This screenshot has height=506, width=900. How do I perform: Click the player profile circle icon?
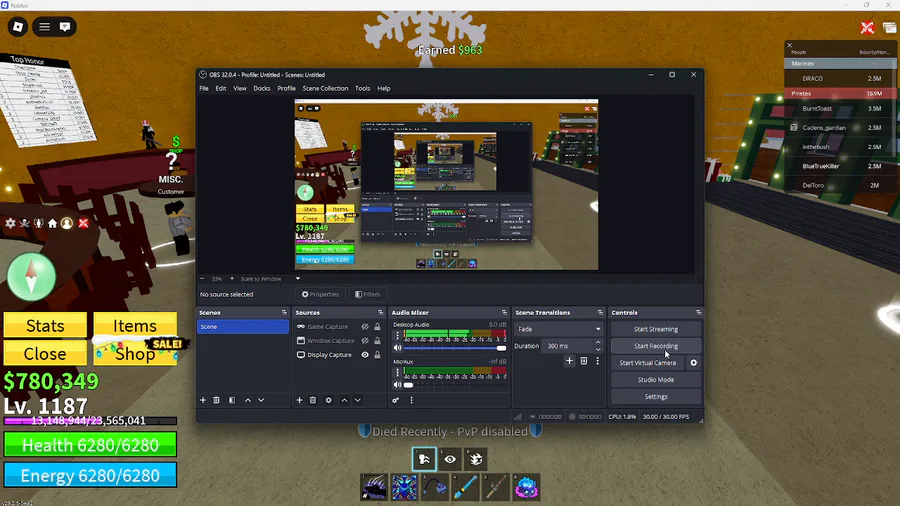tap(67, 223)
